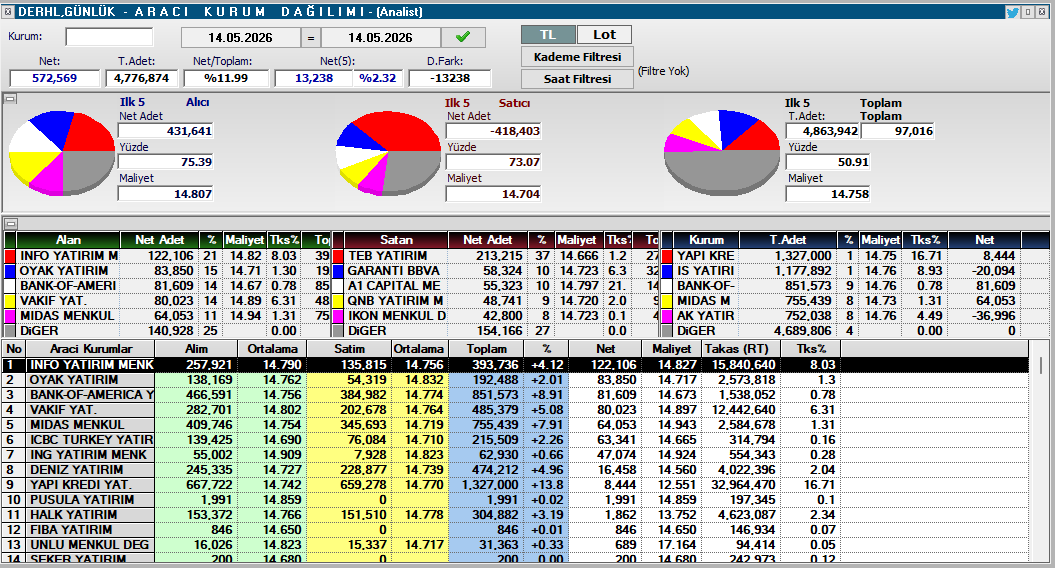Click blue swatch beside OYAK YATIRIM in Alan list

pos(9,271)
